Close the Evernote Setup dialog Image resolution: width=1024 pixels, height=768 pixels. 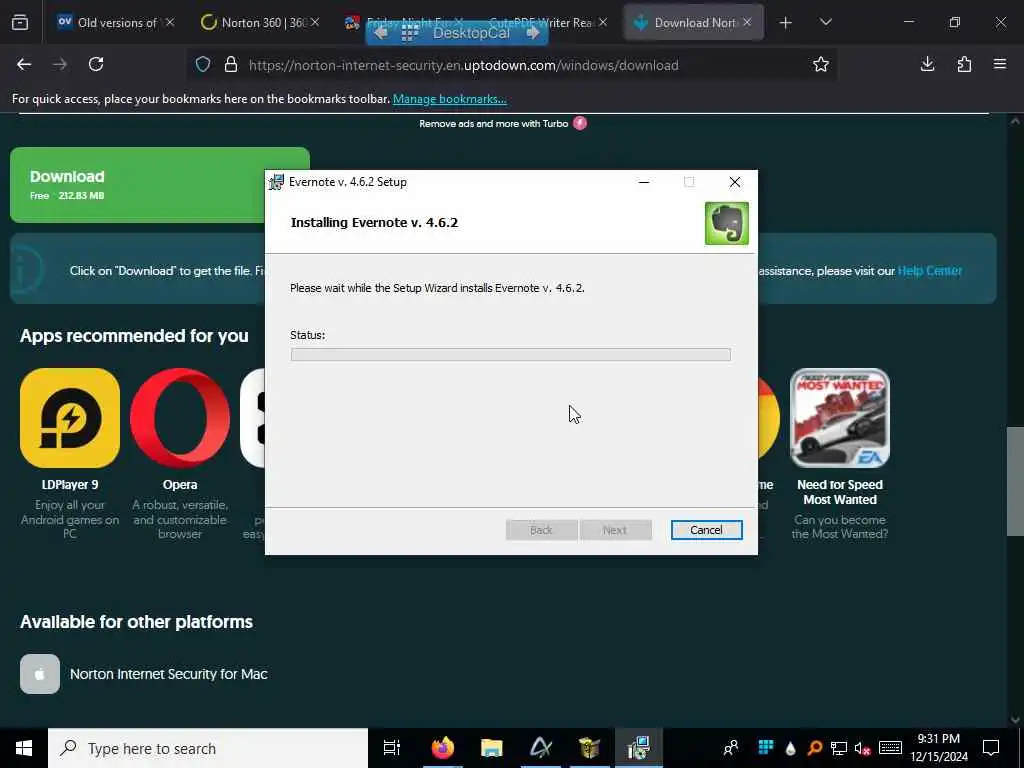[735, 182]
